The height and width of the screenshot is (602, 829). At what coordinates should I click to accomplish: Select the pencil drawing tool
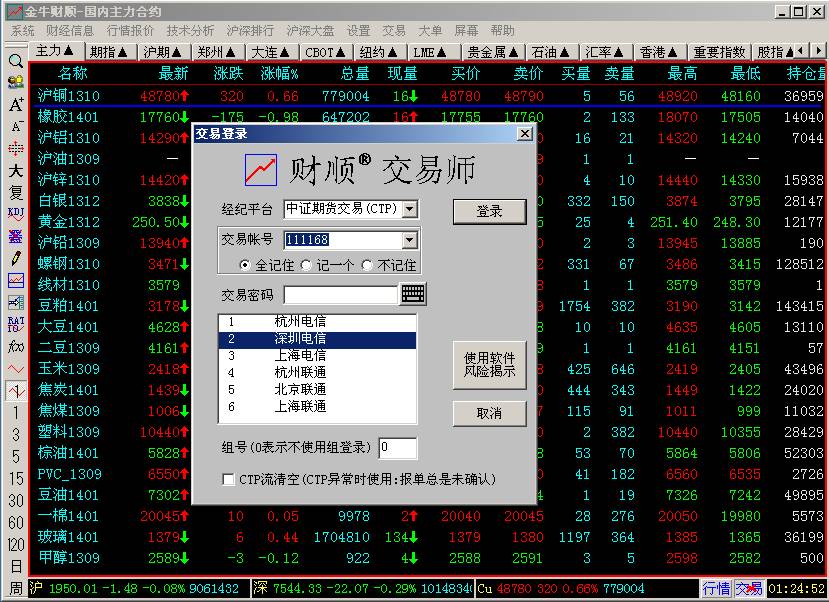[16, 258]
